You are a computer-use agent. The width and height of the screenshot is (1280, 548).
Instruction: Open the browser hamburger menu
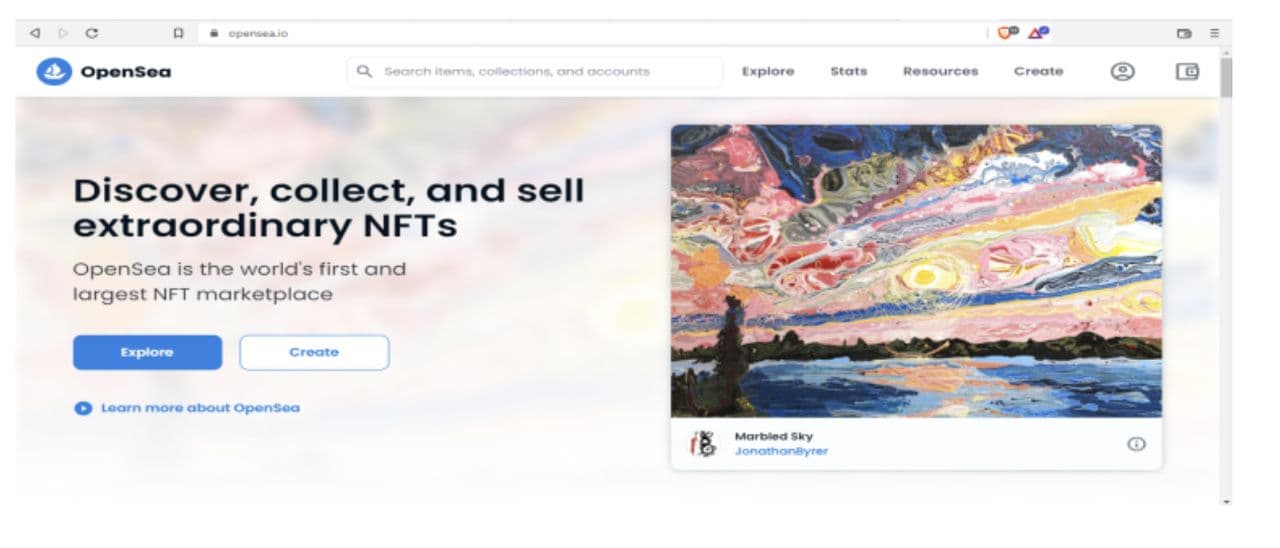(1214, 33)
